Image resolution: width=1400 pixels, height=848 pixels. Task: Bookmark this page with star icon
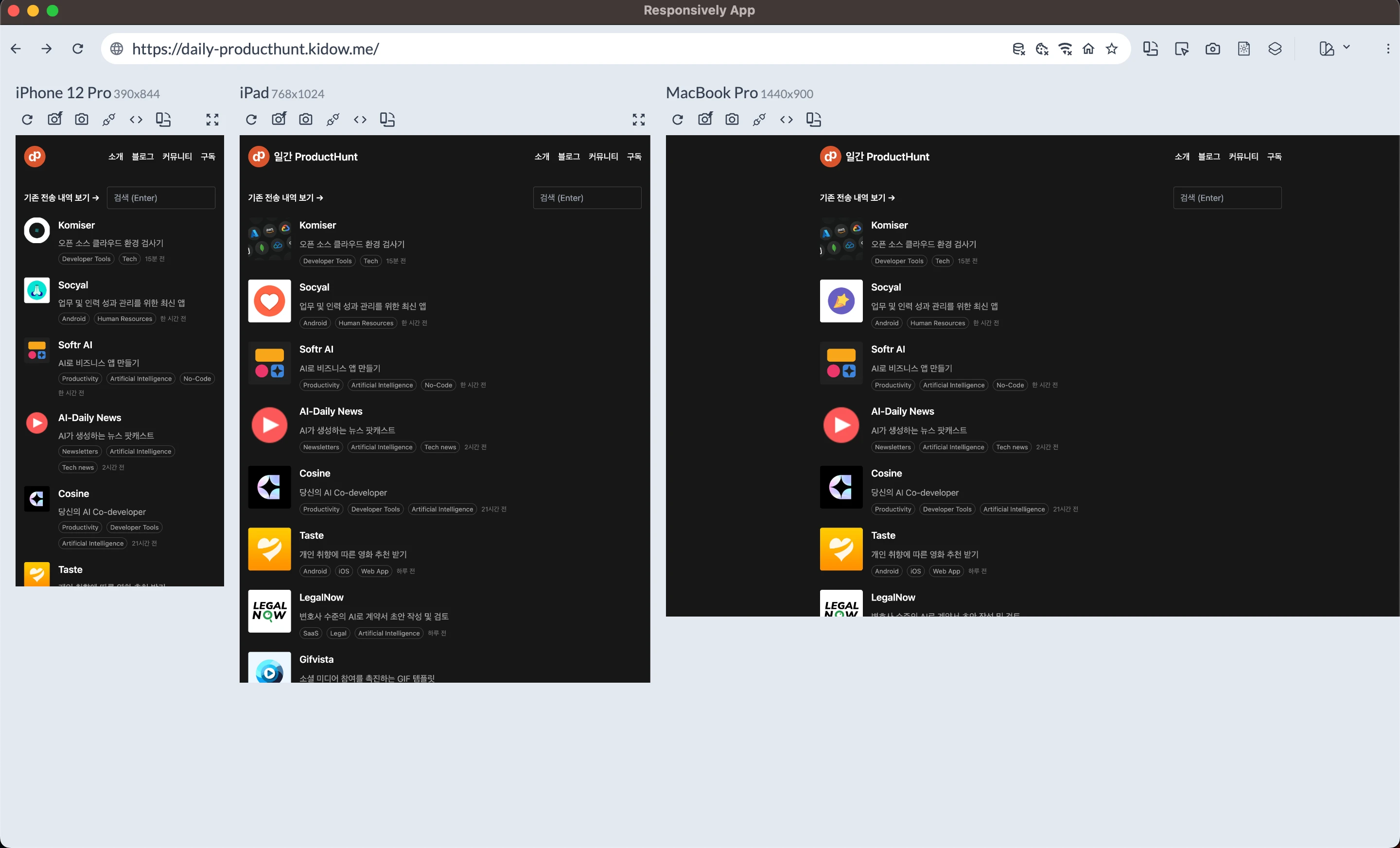1112,49
